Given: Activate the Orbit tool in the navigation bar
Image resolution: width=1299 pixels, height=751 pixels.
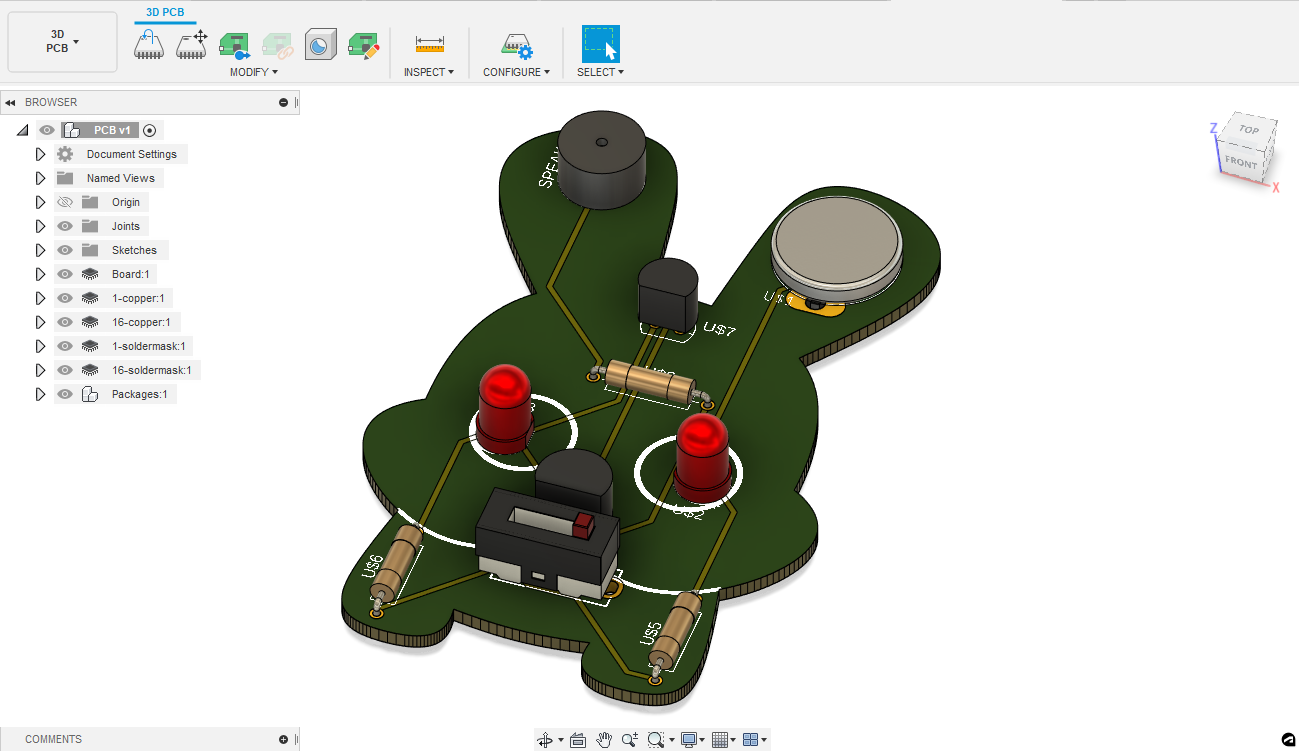Looking at the screenshot, I should 545,740.
